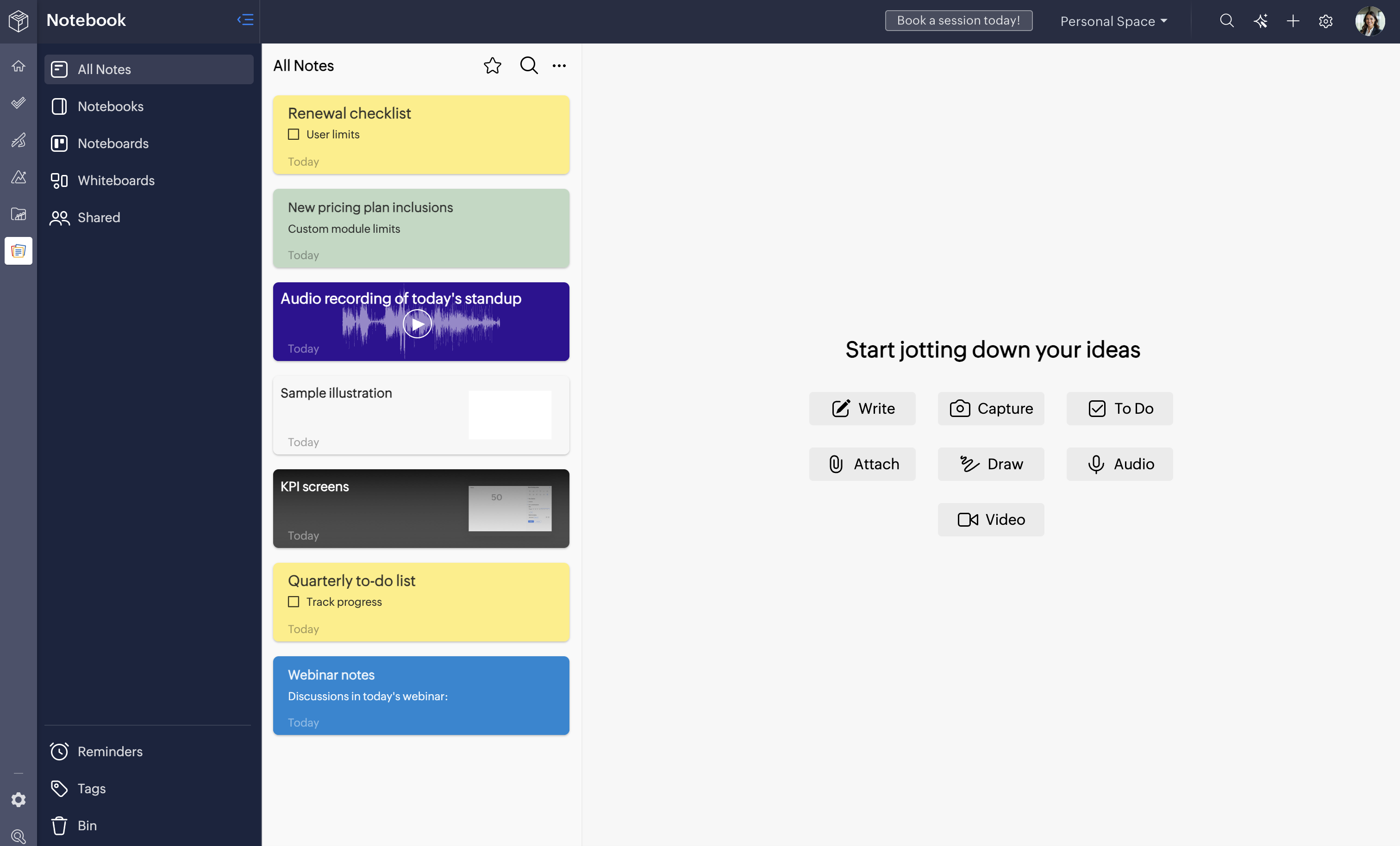Image resolution: width=1400 pixels, height=846 pixels.
Task: Open the Bin trash icon
Action: (x=59, y=825)
